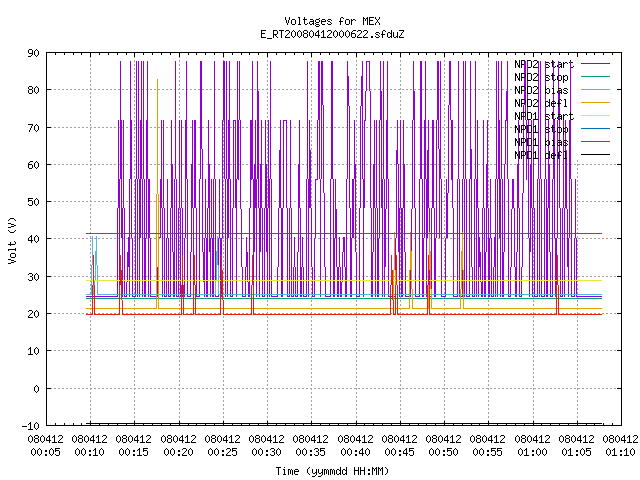This screenshot has height=480, width=640.
Task: Click the green line sample beside NPD2 stop
Action: tap(596, 77)
